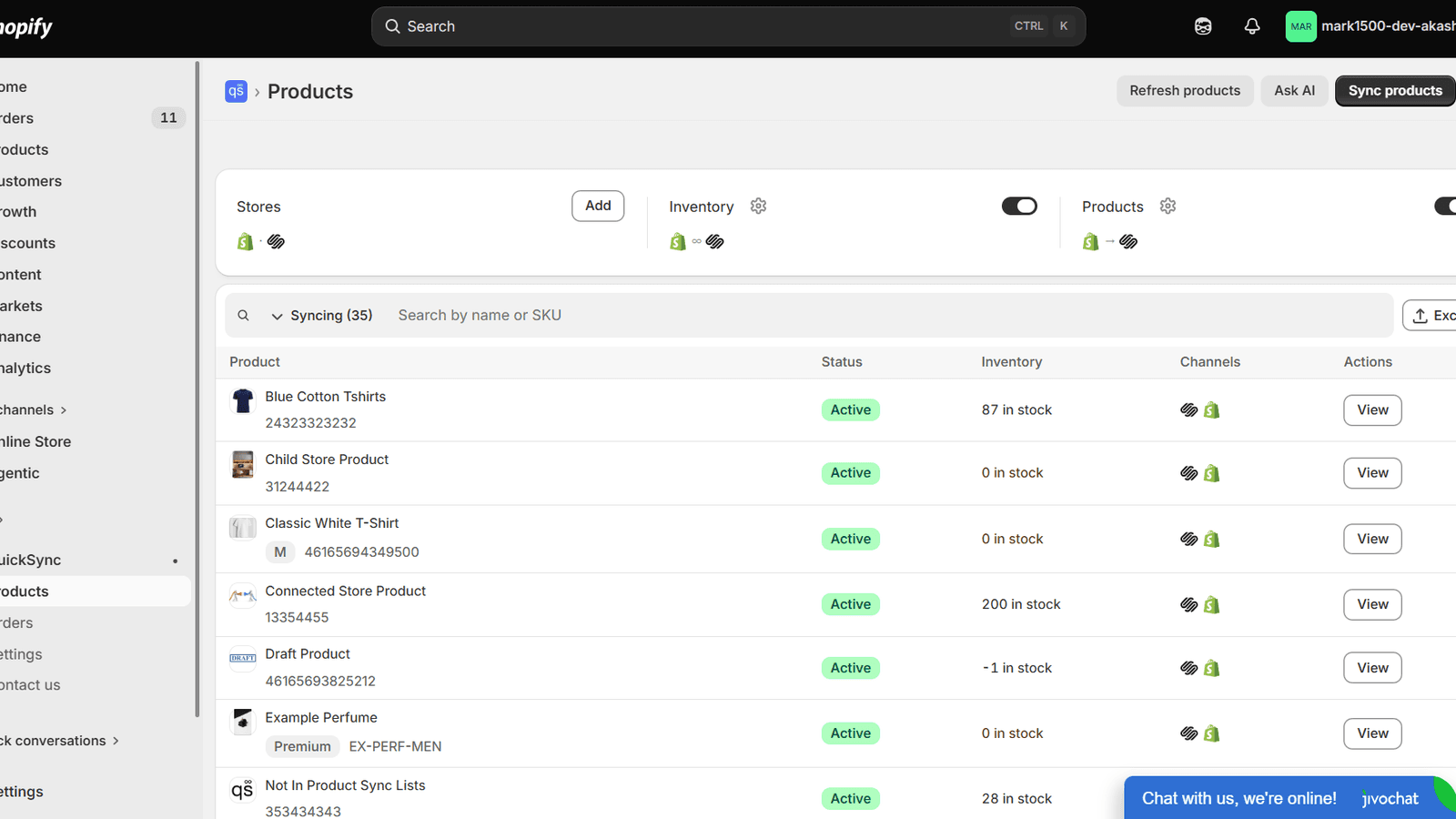The image size is (1456, 819).
Task: Open the Sidekick assistant icon in top bar
Action: tap(1203, 26)
